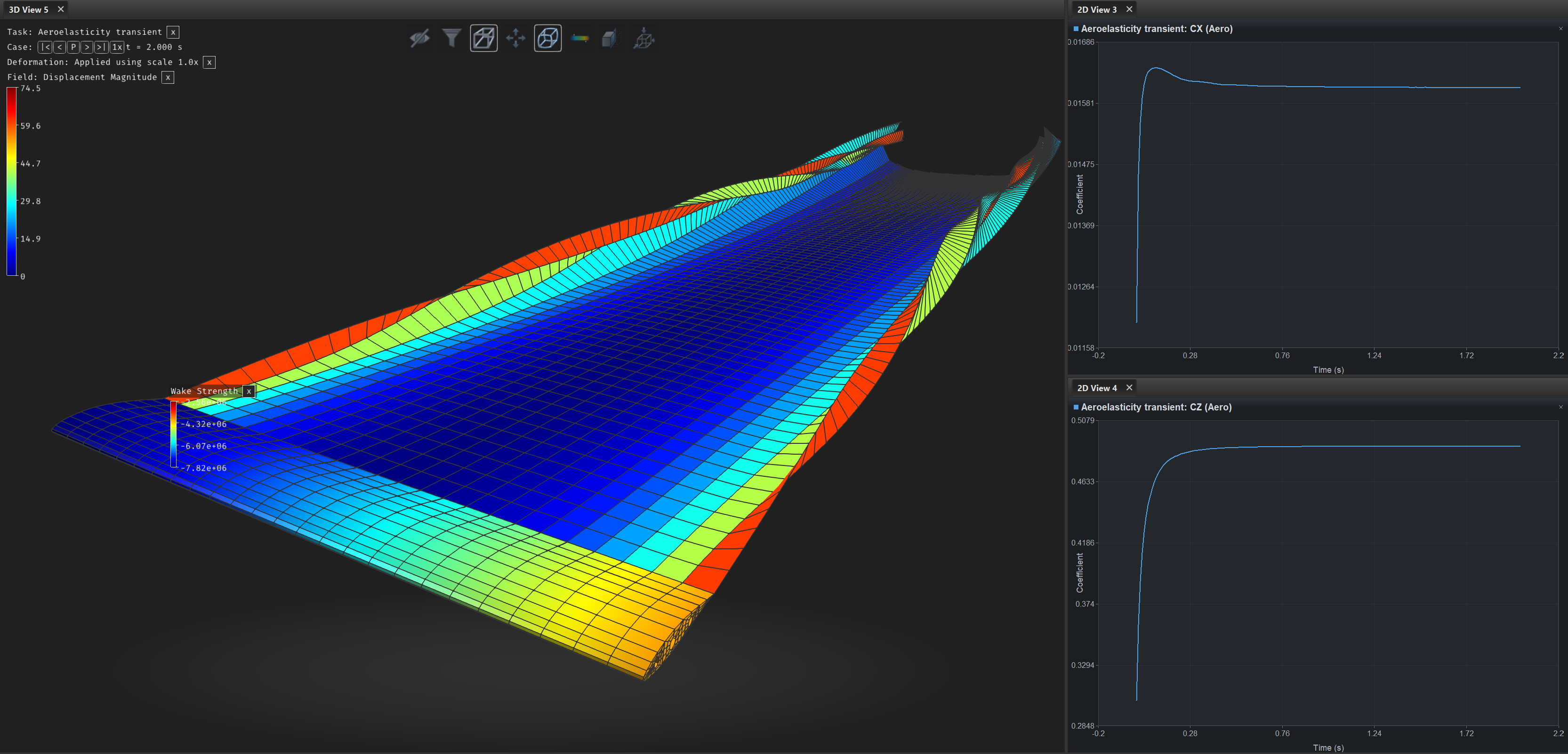The width and height of the screenshot is (1568, 754).
Task: Select the 3D View 5 tab
Action: coord(28,9)
